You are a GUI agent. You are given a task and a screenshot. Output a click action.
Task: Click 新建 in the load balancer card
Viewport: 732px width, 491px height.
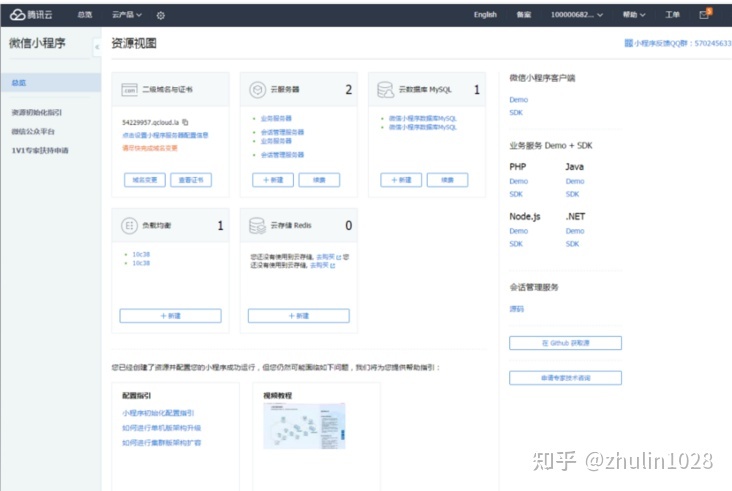(x=170, y=316)
